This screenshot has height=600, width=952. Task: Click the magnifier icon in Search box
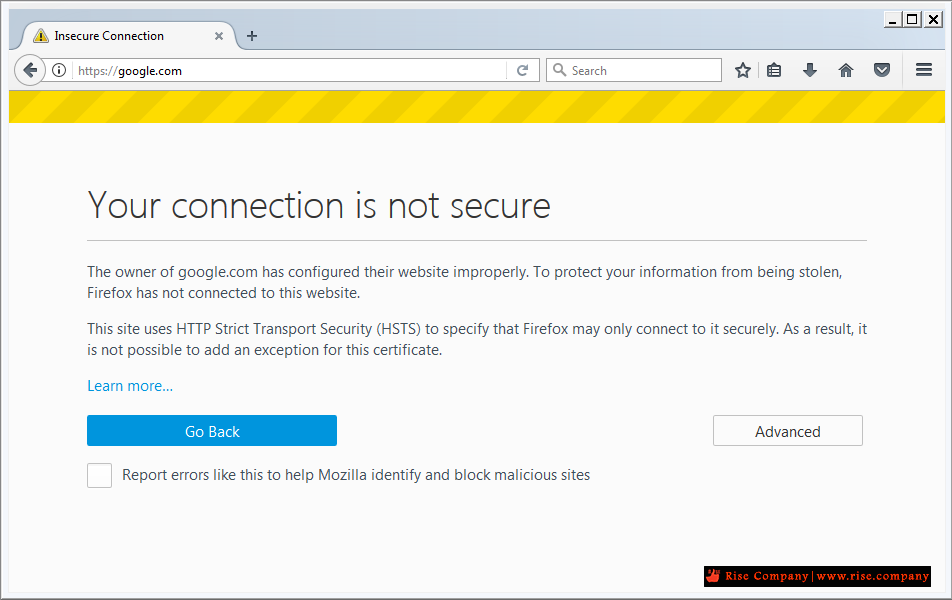tap(560, 70)
